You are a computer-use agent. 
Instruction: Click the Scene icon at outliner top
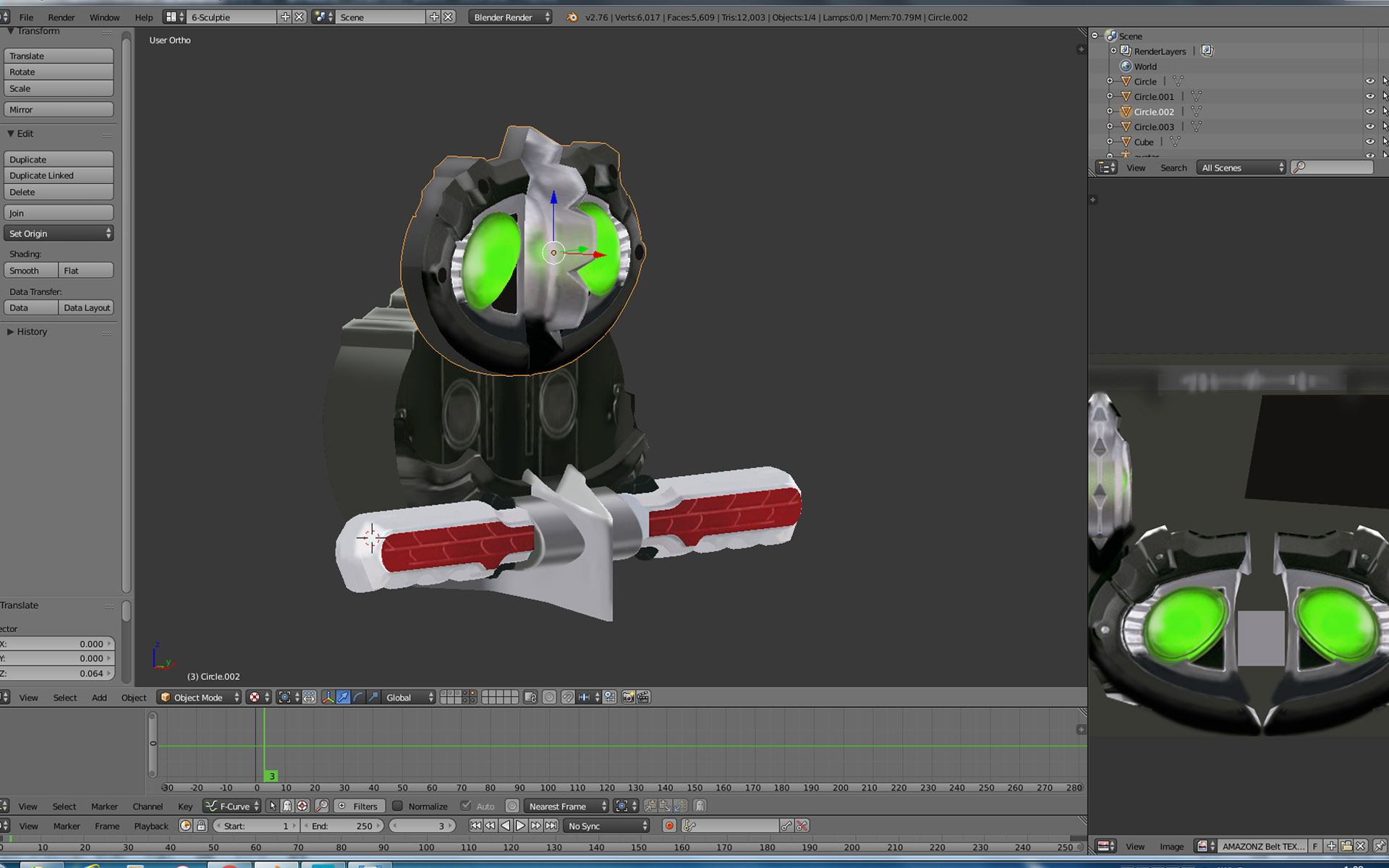pos(1110,35)
